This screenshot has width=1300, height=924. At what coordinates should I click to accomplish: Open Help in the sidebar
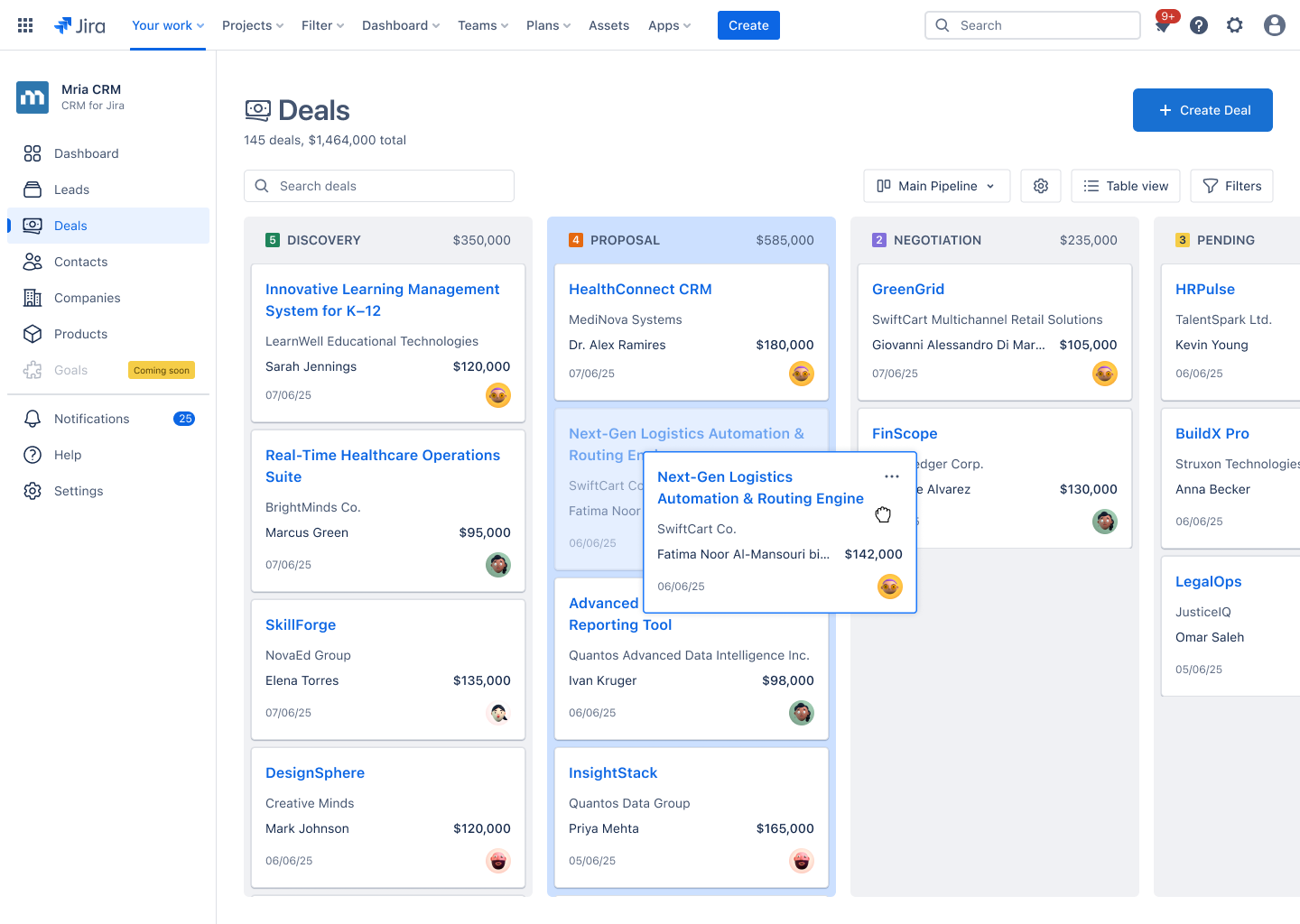click(108, 455)
